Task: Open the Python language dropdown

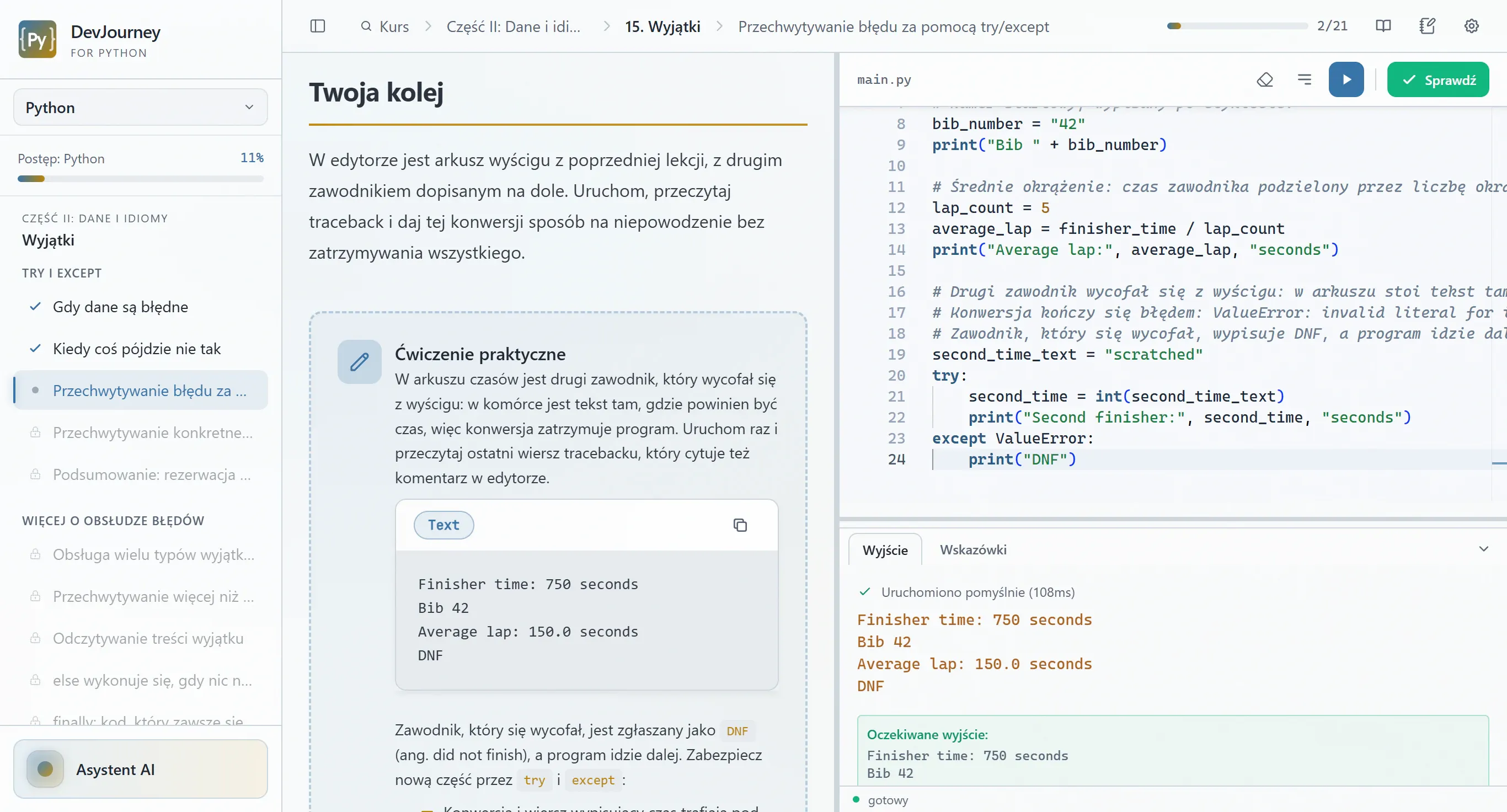Action: pyautogui.click(x=141, y=107)
